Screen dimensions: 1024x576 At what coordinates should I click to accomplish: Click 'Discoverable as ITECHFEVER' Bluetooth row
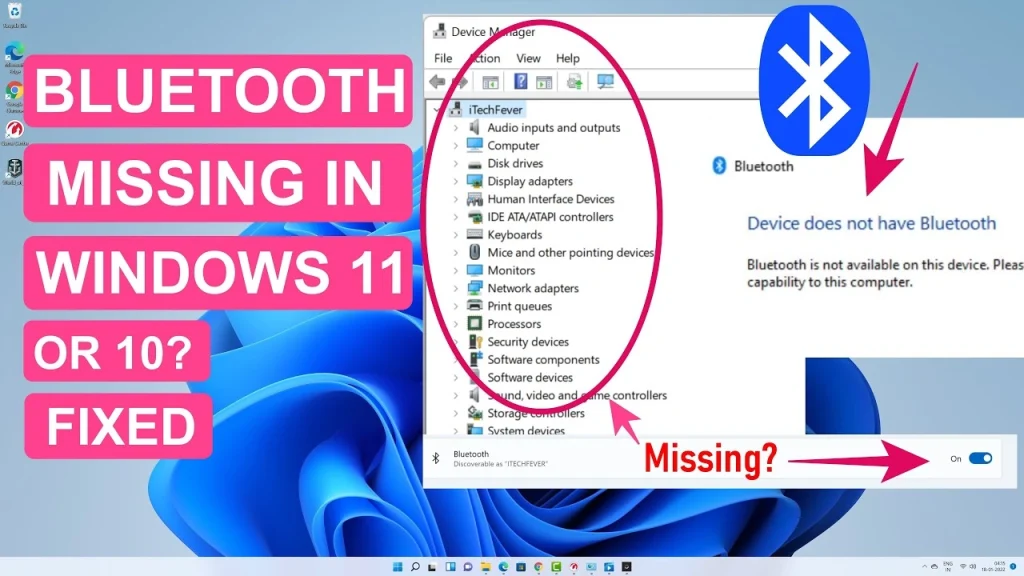(x=500, y=464)
